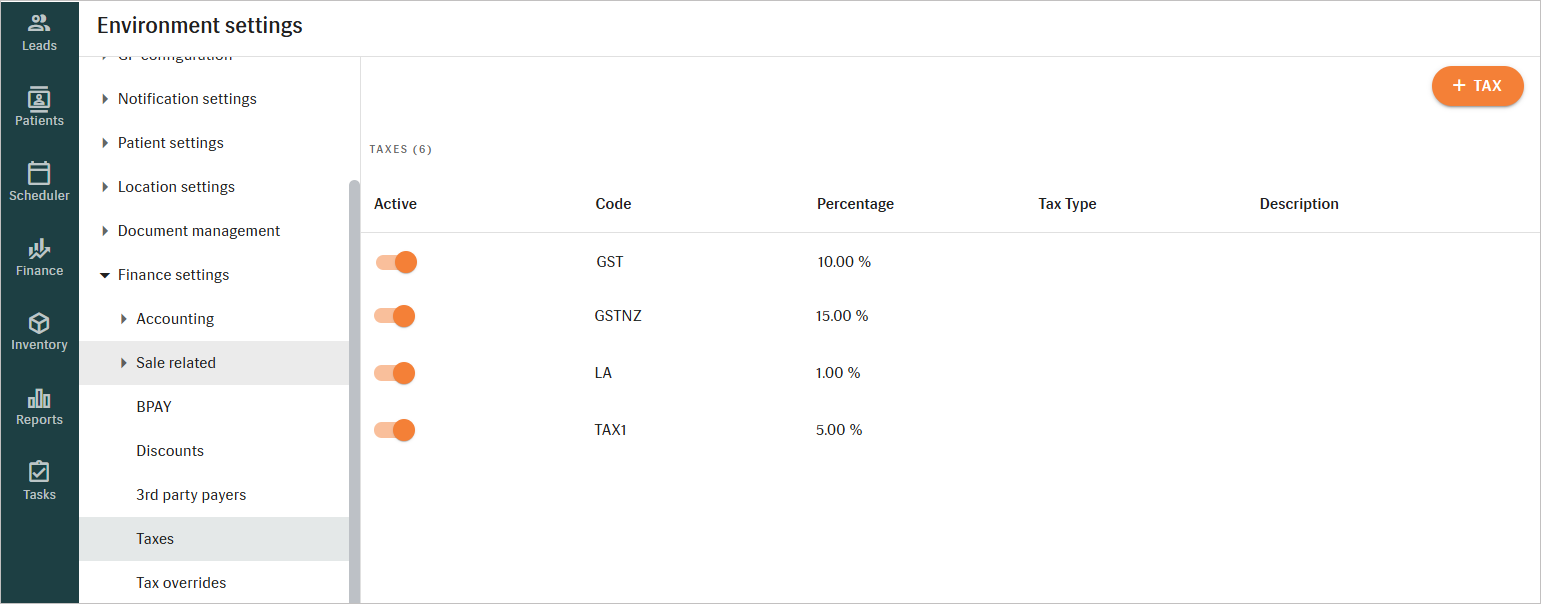
Task: Select Discounts in the settings tree
Action: click(170, 451)
